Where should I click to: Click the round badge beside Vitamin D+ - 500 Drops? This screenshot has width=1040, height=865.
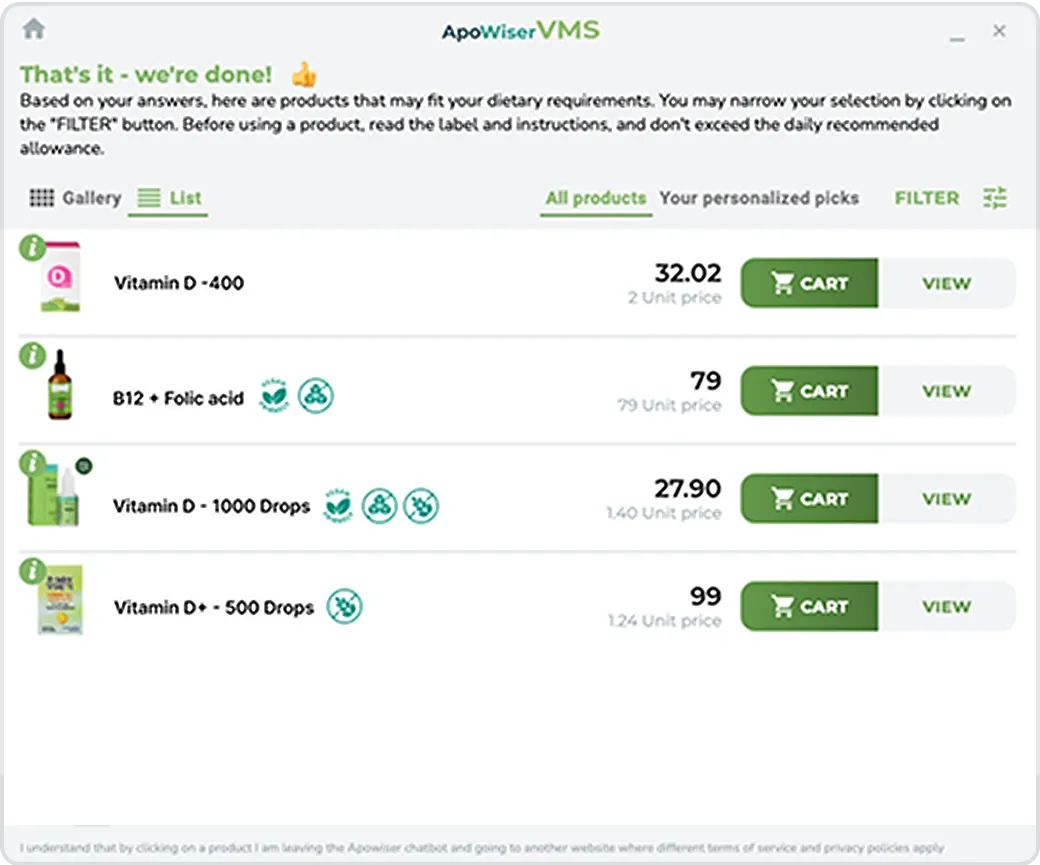coord(344,606)
